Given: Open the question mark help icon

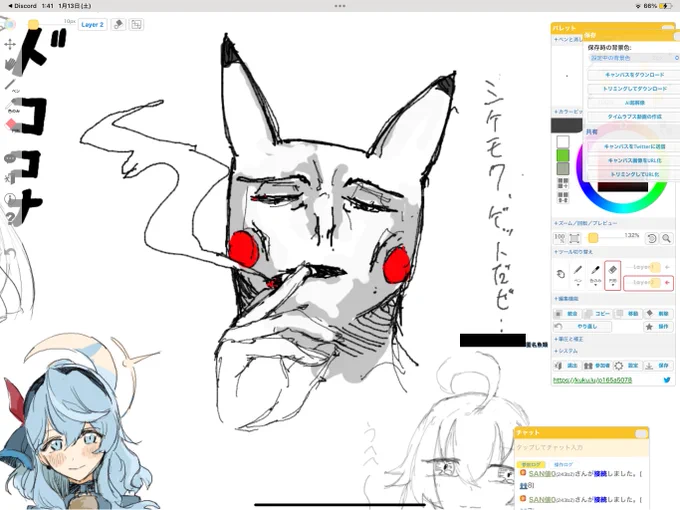Looking at the screenshot, I should (x=10, y=219).
